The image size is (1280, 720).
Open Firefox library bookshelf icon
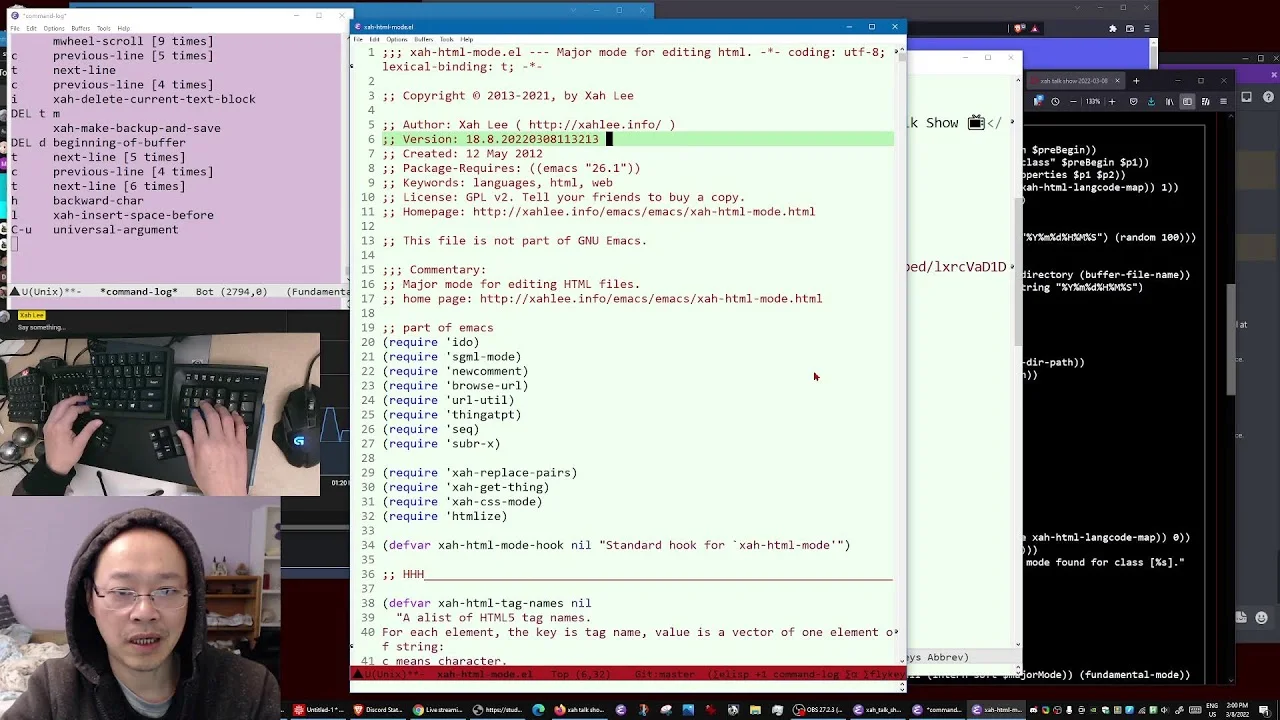(1170, 101)
